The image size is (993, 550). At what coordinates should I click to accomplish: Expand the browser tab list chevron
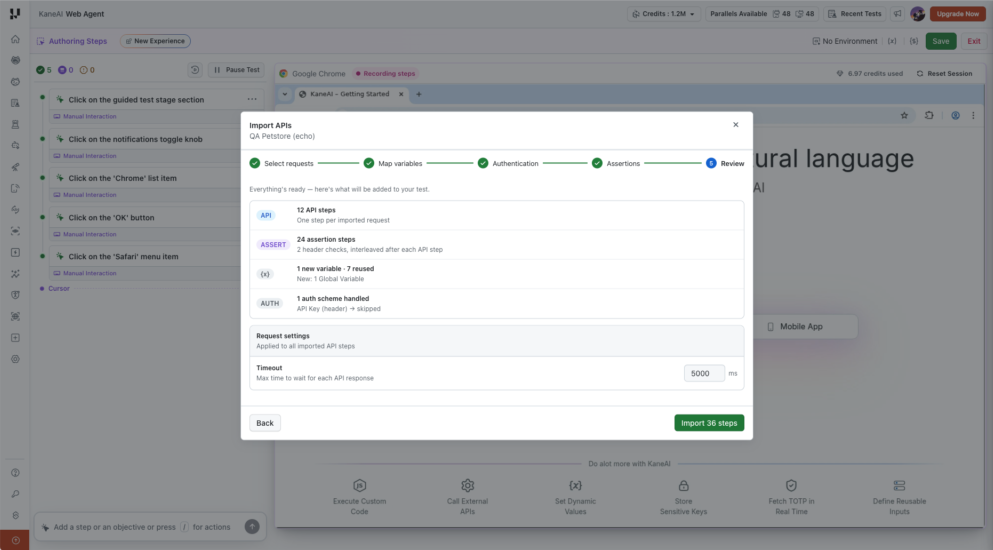tap(284, 94)
